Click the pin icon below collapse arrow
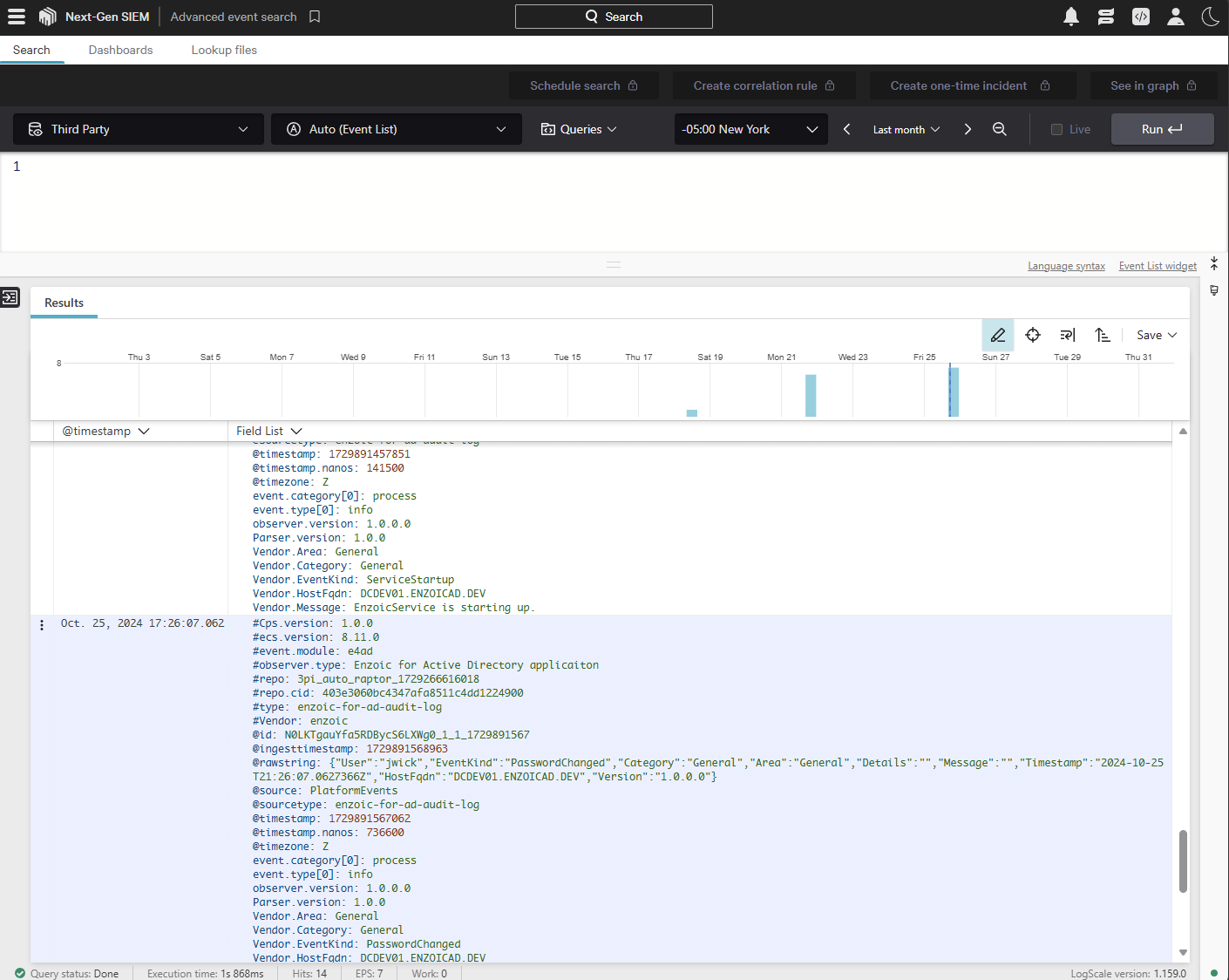1229x980 pixels. (1214, 290)
